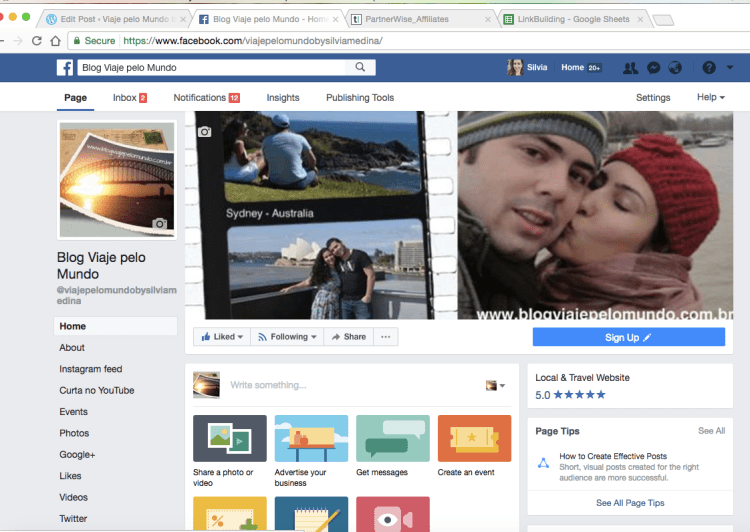Select Twitter in the sidebar
This screenshot has width=750, height=532.
tap(73, 519)
